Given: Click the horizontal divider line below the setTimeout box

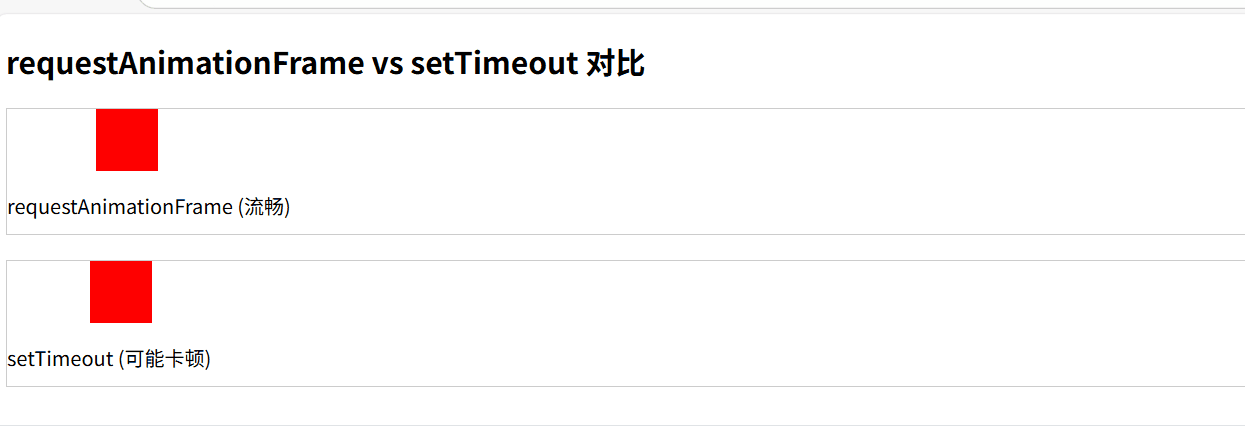Looking at the screenshot, I should [x=600, y=425].
